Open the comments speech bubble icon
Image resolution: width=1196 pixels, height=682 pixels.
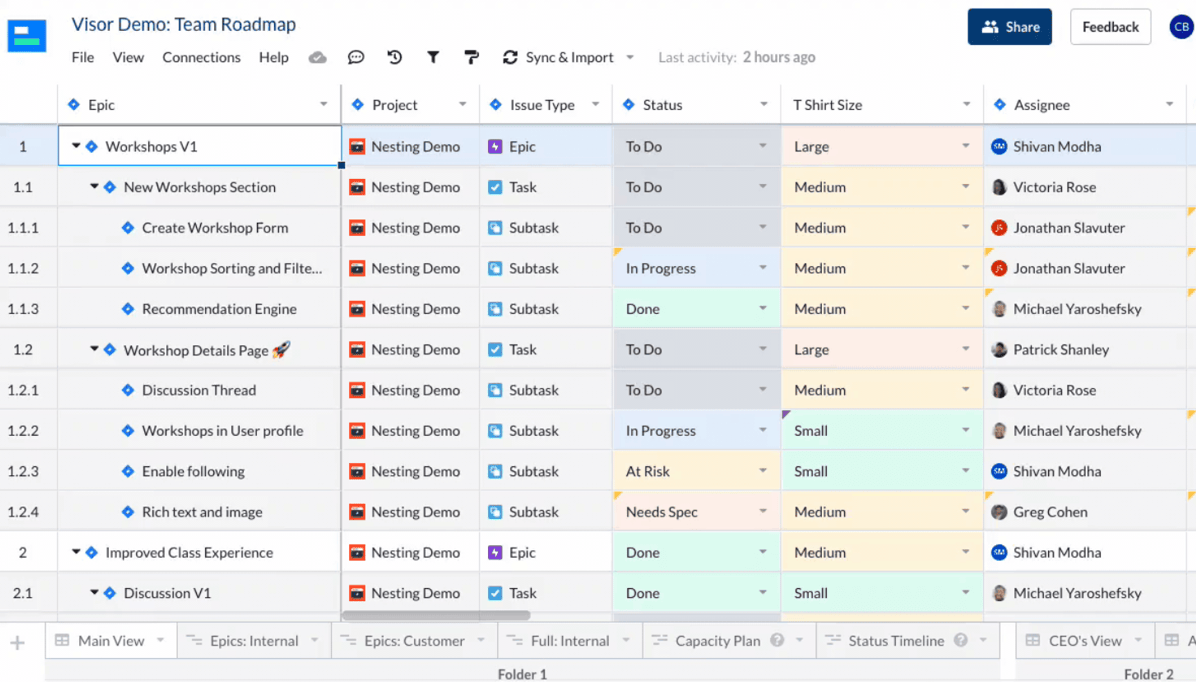click(356, 58)
